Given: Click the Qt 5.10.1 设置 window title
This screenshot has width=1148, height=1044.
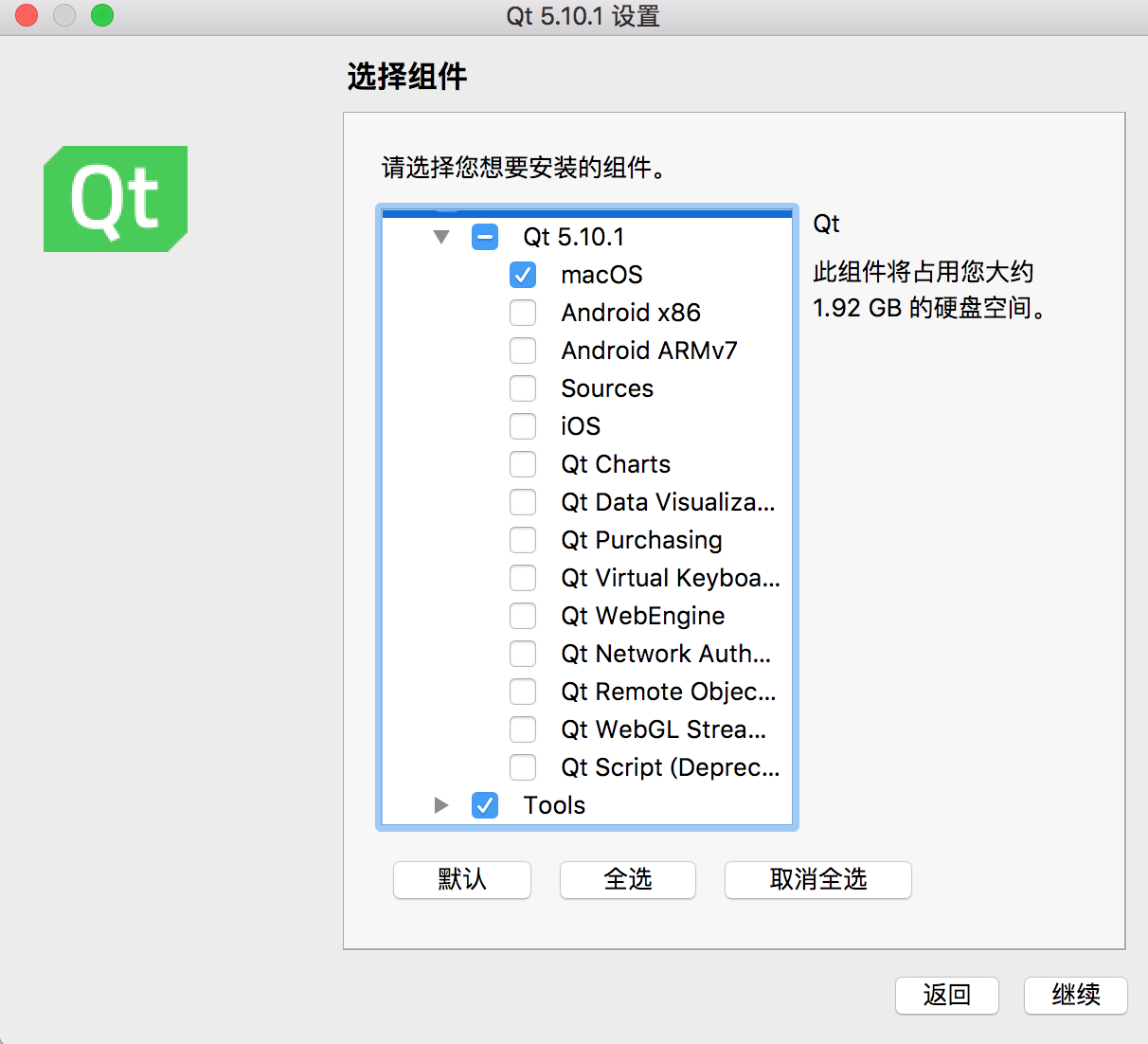Looking at the screenshot, I should point(583,16).
